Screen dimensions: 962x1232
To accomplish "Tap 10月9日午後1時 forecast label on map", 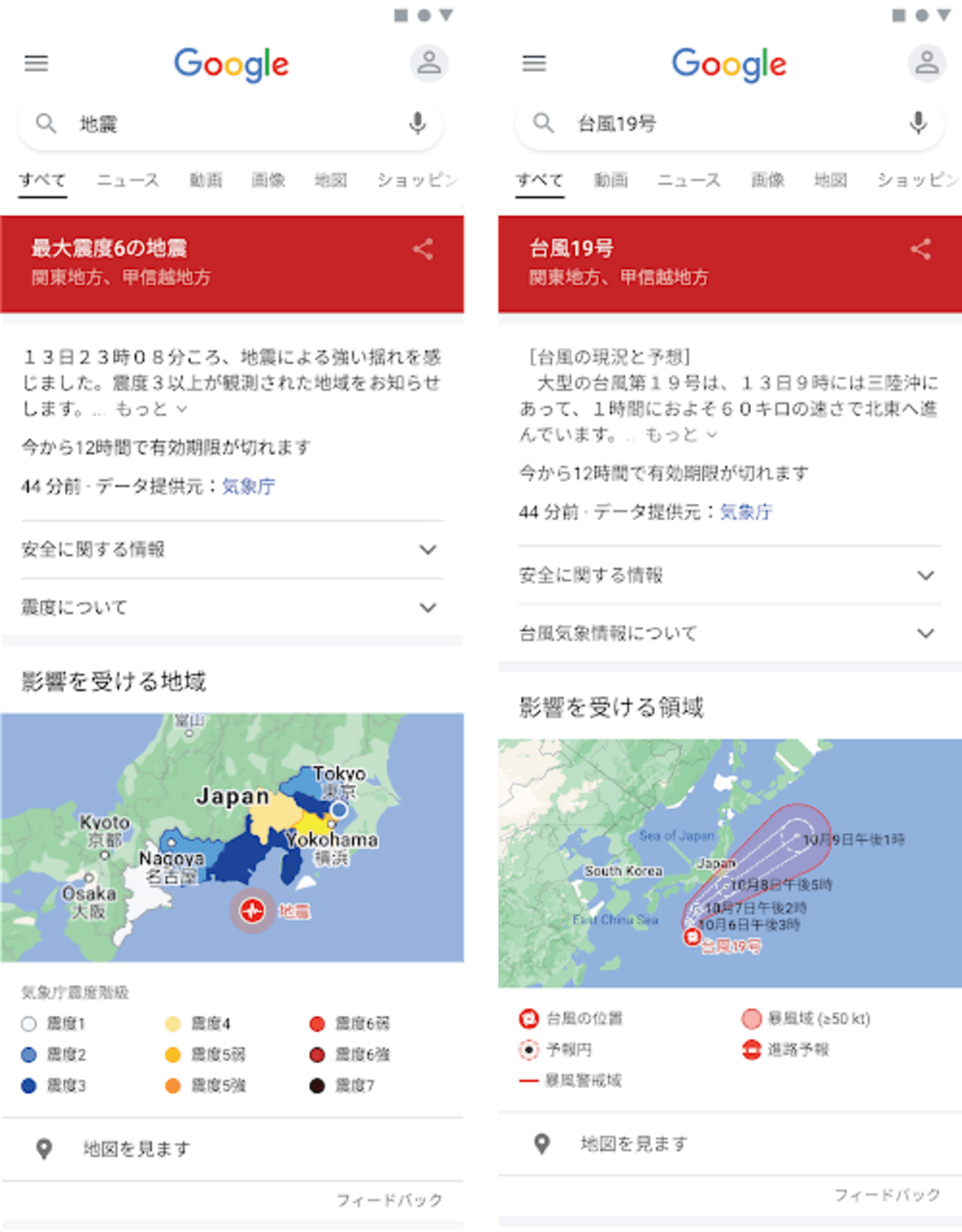I will click(x=854, y=840).
